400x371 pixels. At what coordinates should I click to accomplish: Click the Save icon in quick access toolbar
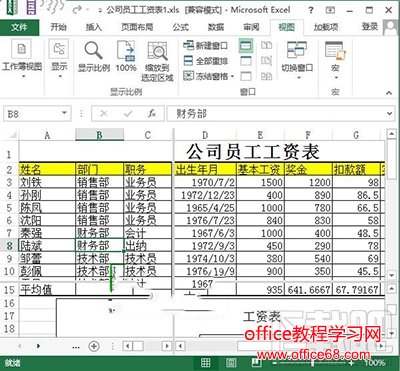point(32,7)
